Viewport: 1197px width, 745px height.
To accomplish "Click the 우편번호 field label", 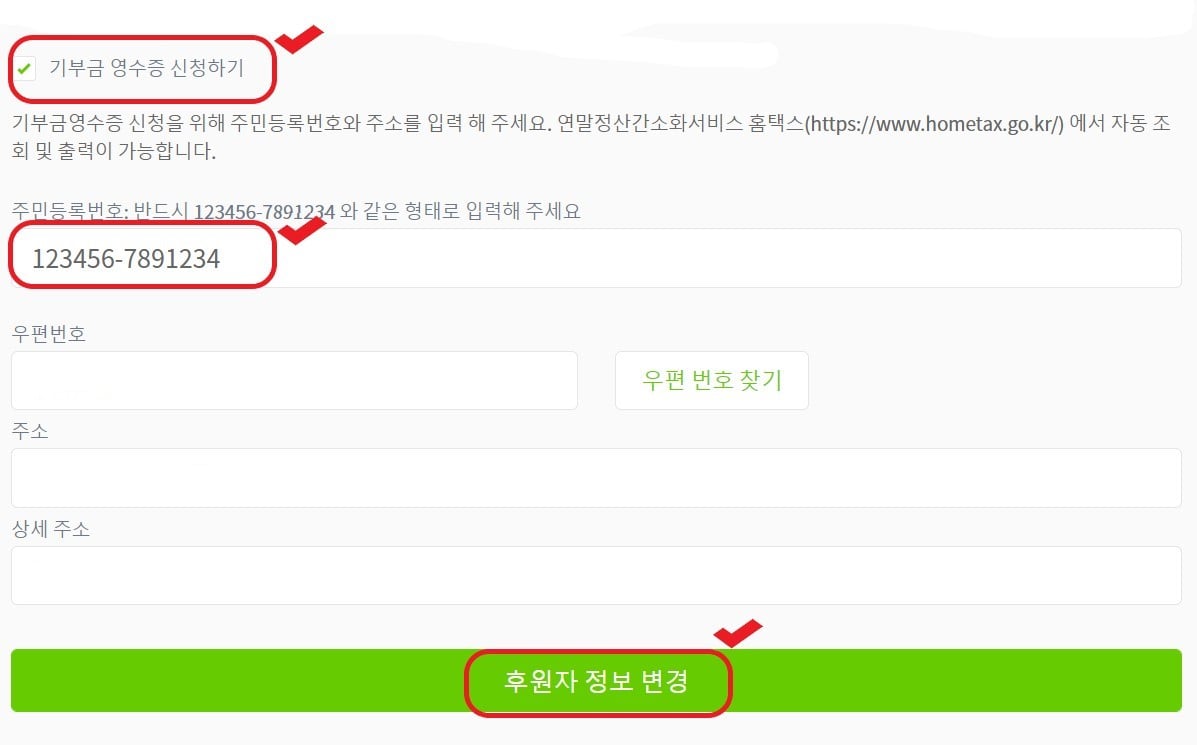I will click(49, 334).
